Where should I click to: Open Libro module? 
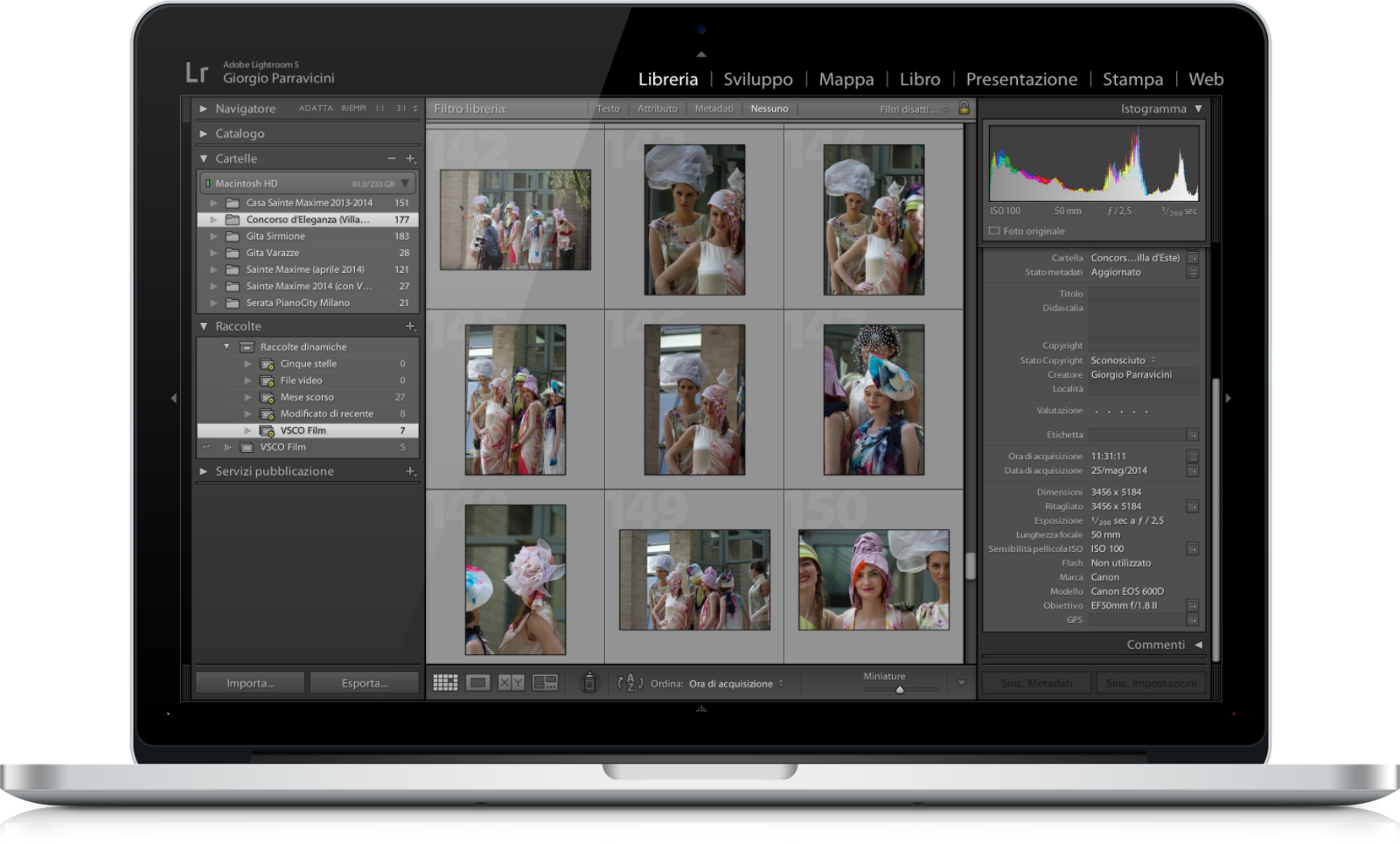920,79
